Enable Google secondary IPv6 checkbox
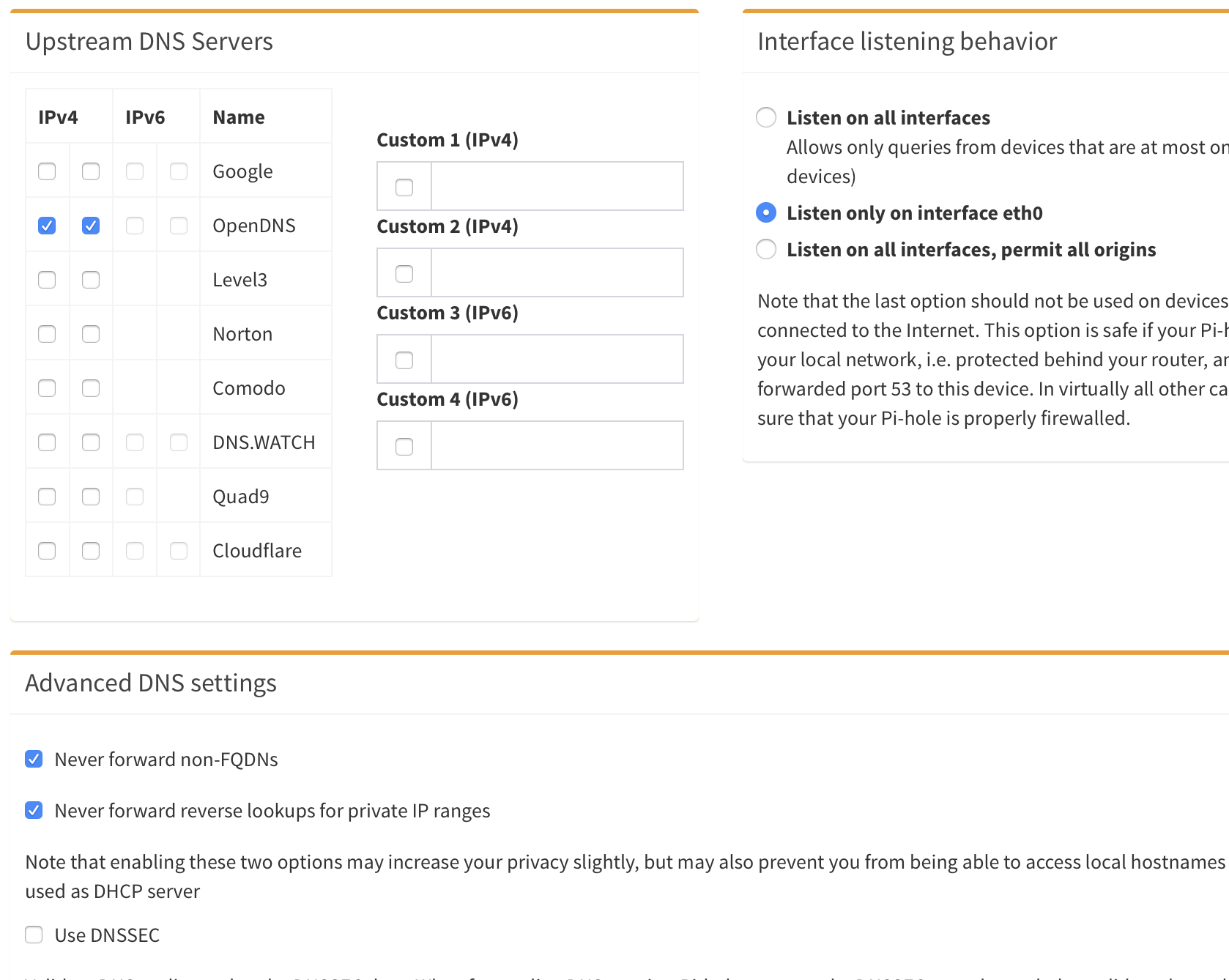The image size is (1229, 980). (x=179, y=171)
